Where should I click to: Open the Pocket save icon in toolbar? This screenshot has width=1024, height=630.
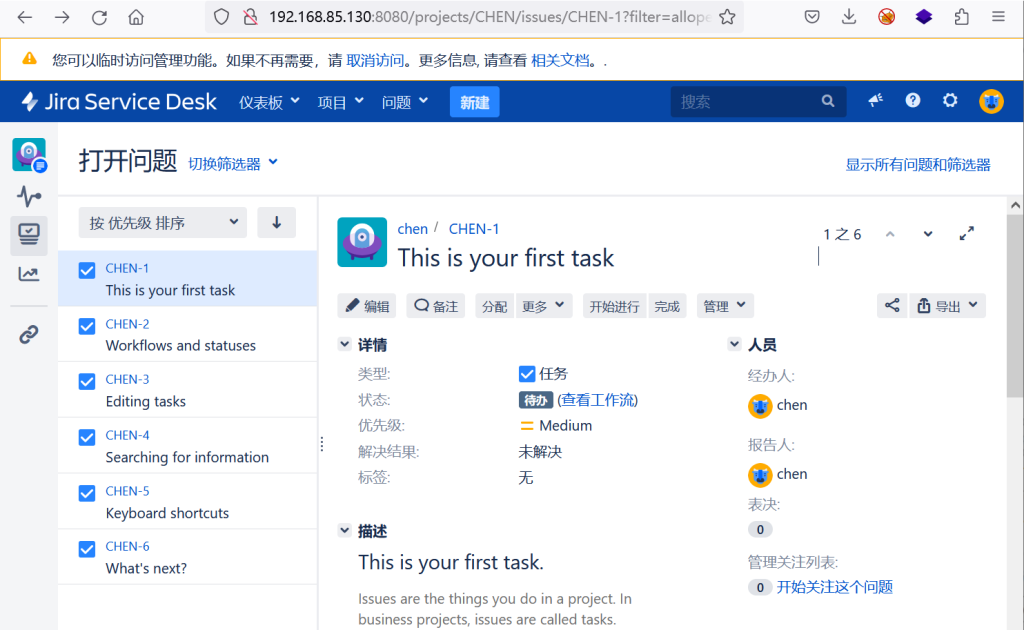tap(812, 17)
